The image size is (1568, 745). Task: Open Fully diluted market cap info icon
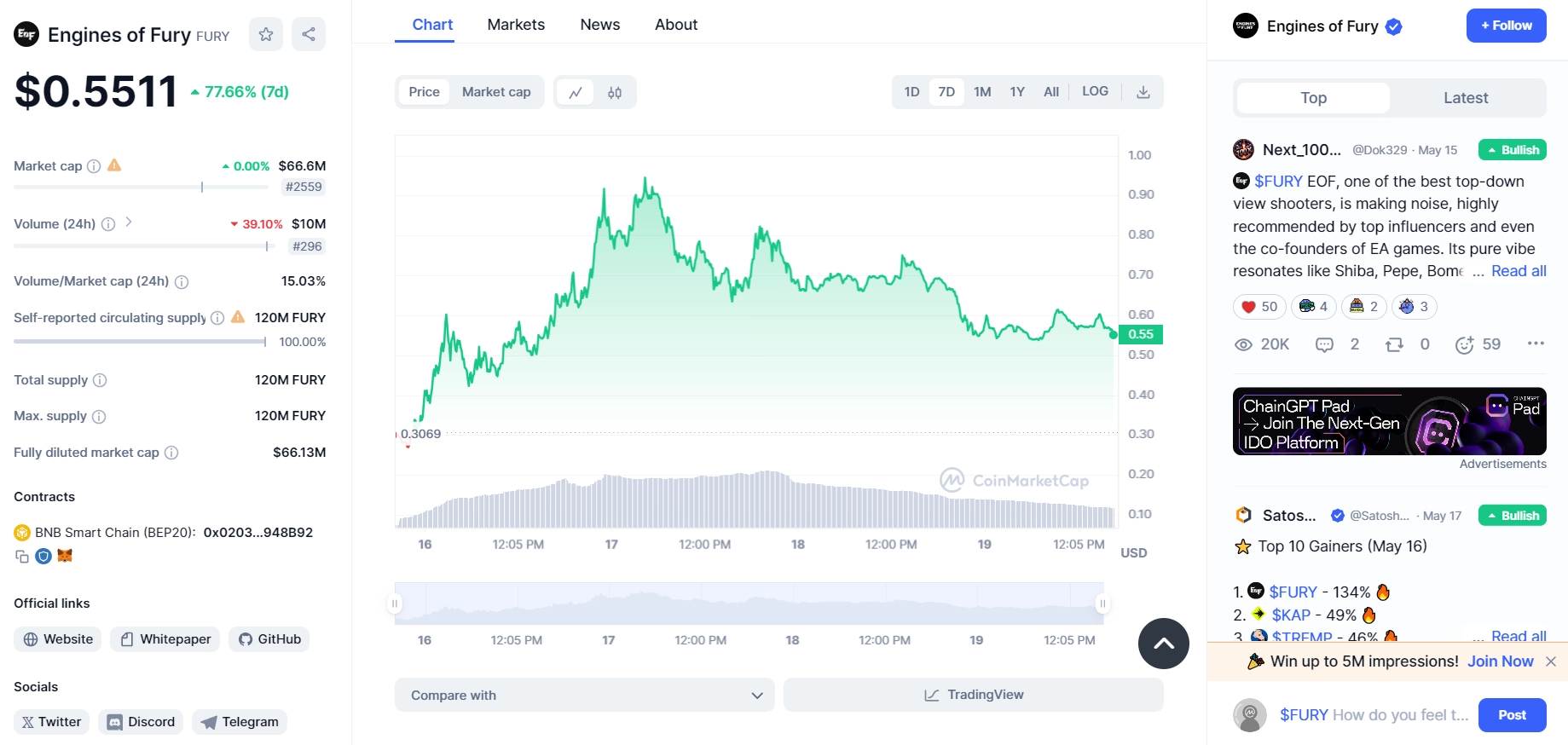[171, 453]
